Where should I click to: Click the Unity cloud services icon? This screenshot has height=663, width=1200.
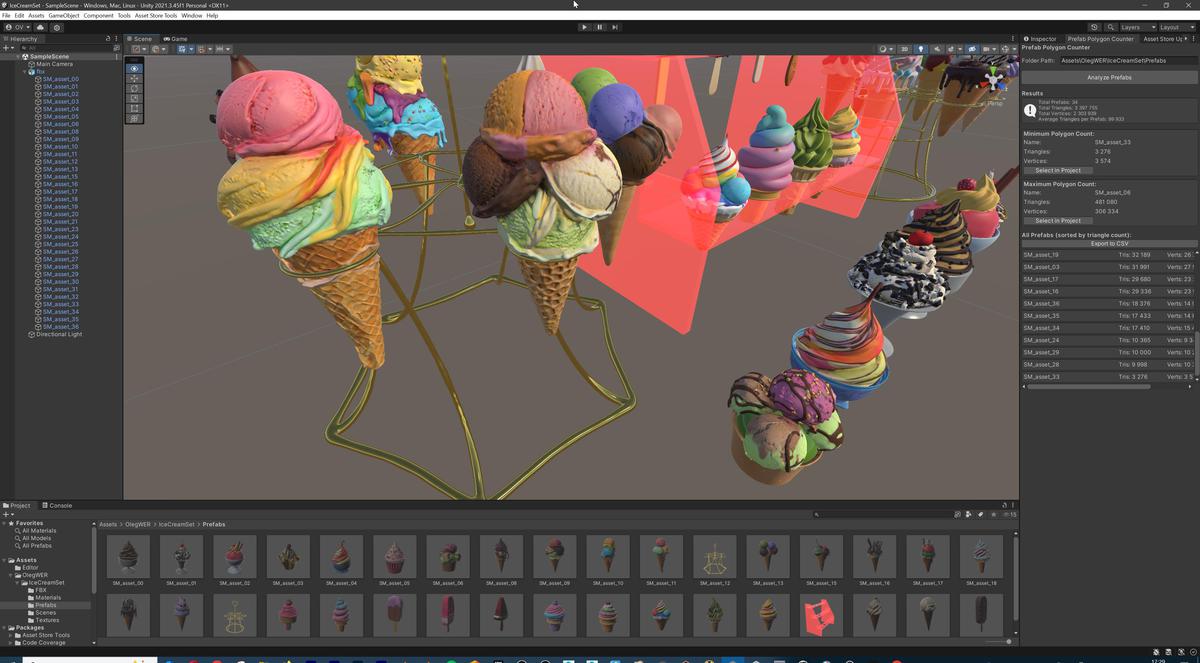[x=1093, y=27]
